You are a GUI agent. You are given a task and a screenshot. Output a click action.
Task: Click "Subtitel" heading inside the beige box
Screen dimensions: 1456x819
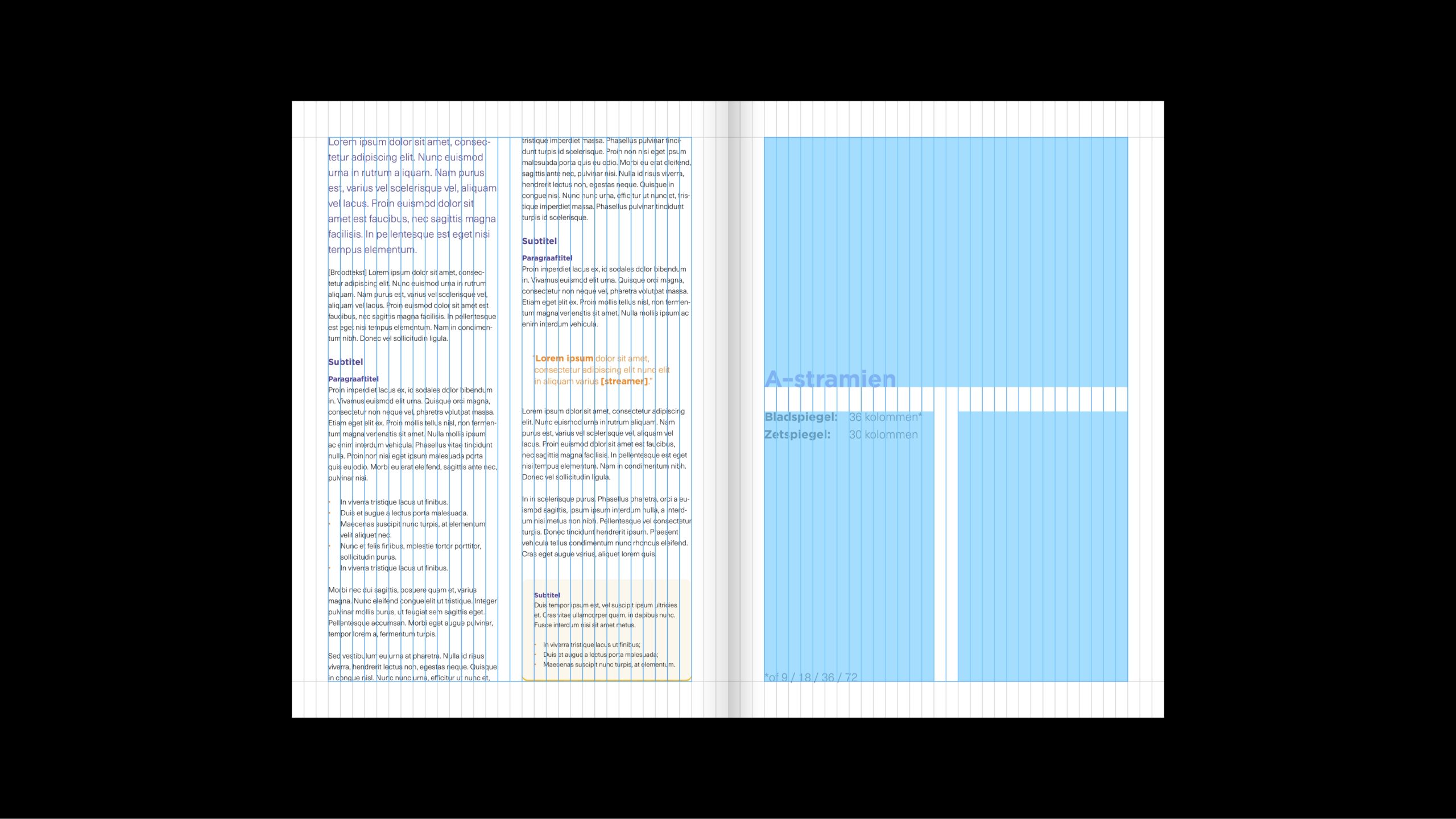tap(547, 595)
